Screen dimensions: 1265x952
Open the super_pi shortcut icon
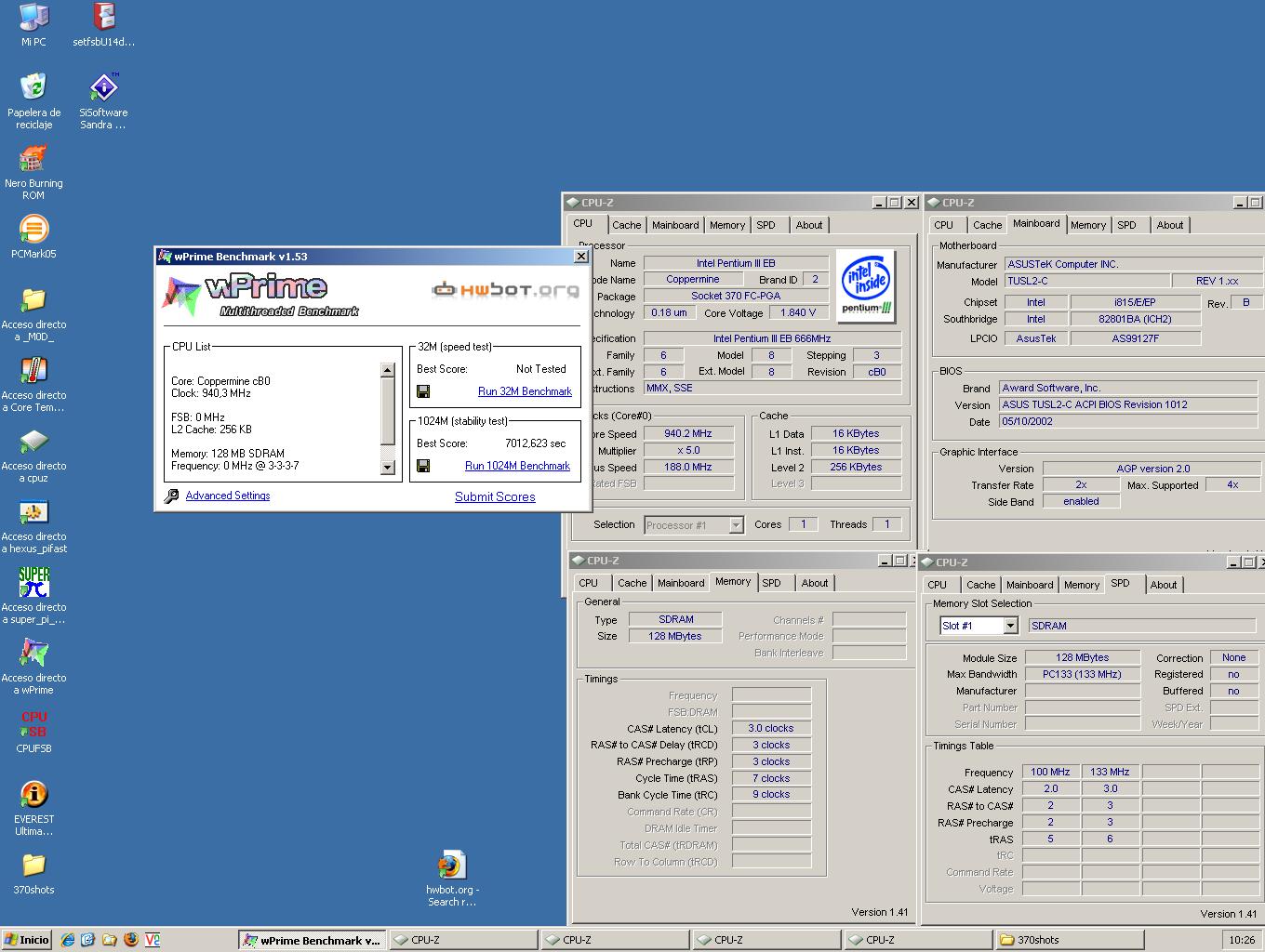pyautogui.click(x=33, y=581)
